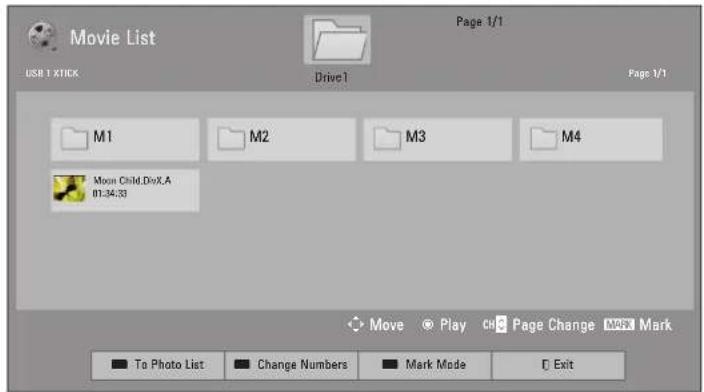Click the Change Numbers button
The width and height of the screenshot is (704, 392).
click(x=291, y=366)
